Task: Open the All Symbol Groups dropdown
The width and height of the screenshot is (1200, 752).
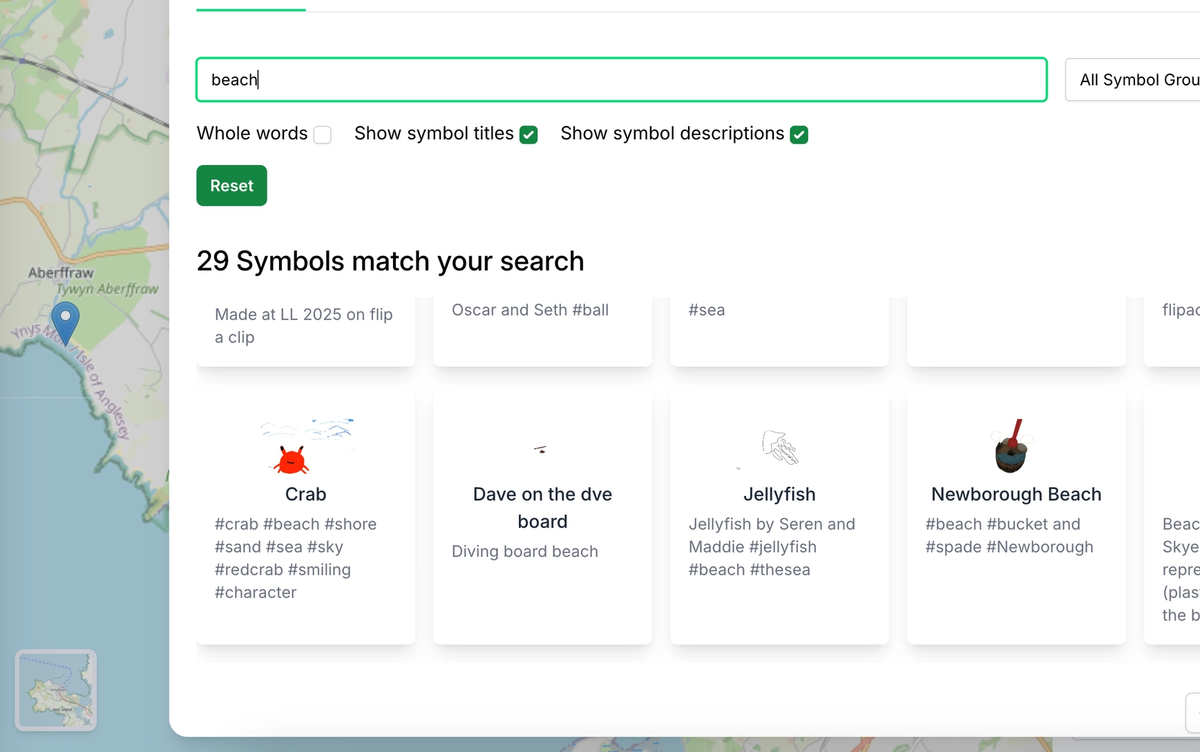Action: point(1132,80)
